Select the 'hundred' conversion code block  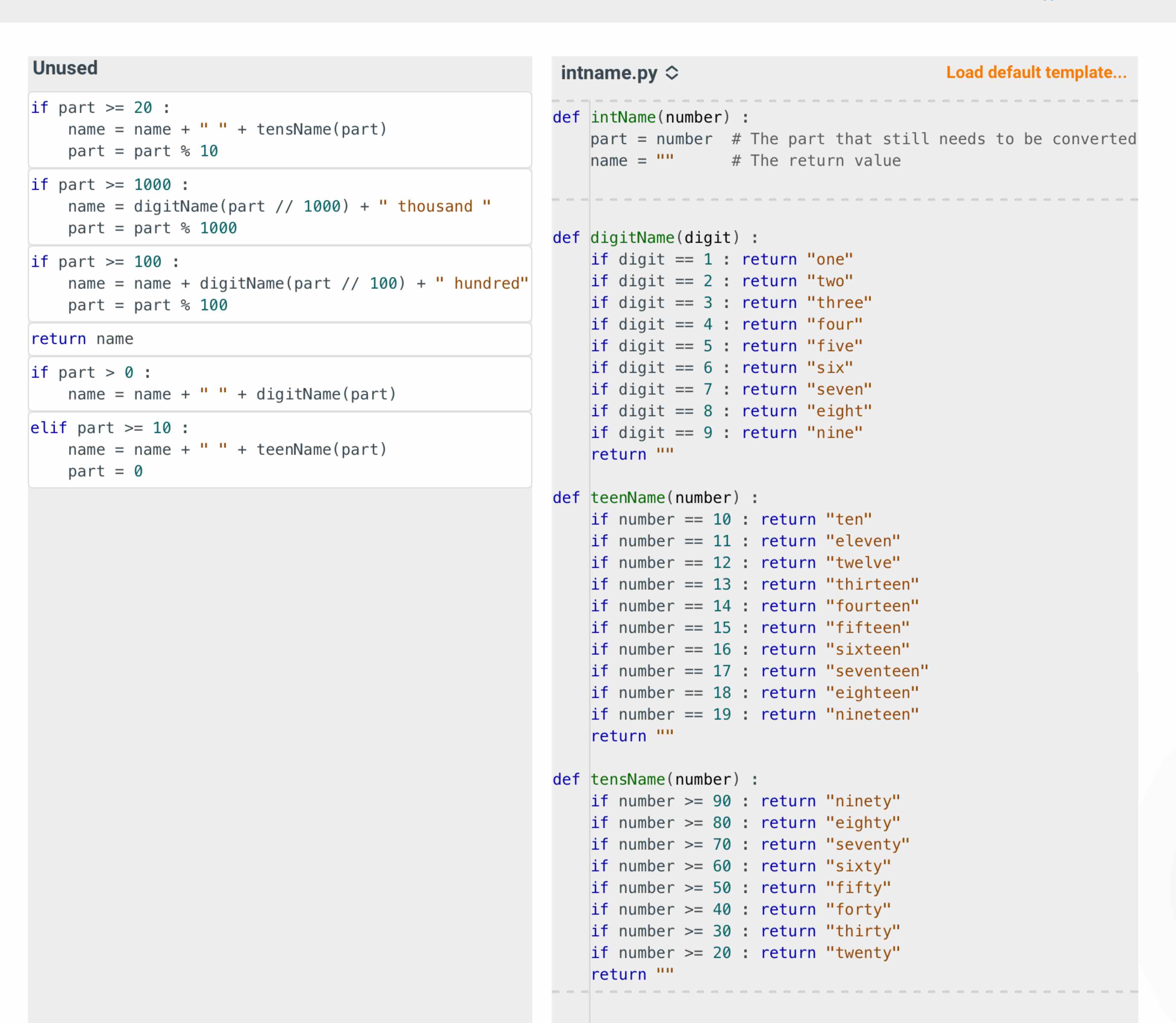[280, 283]
